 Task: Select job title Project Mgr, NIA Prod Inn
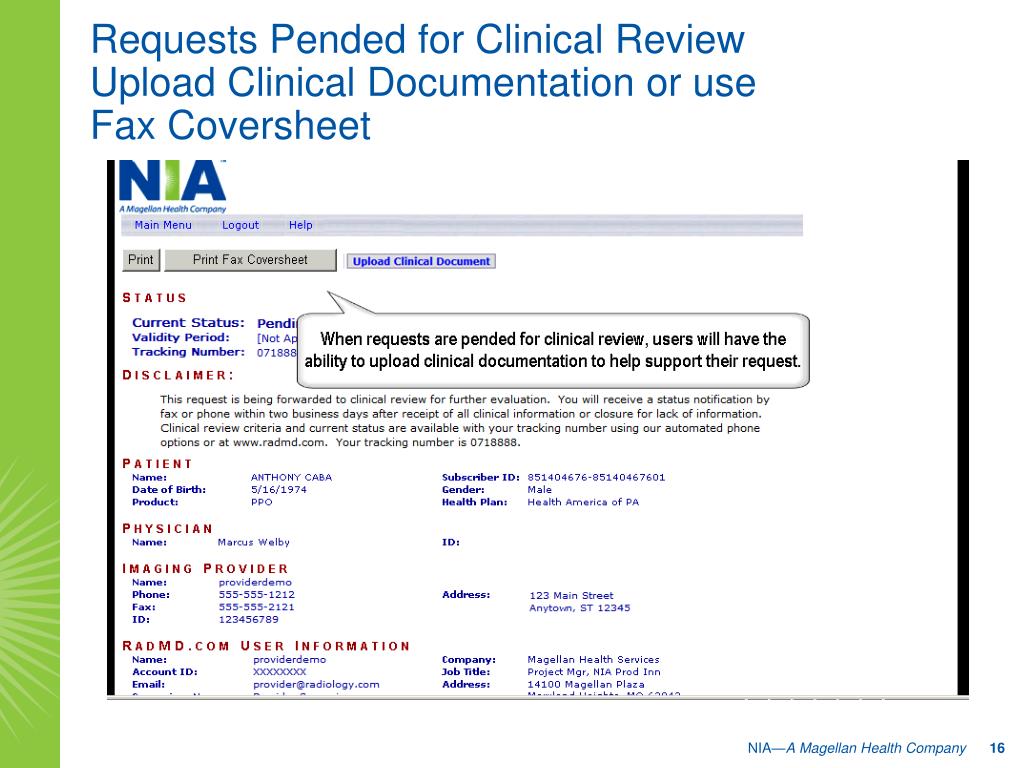pyautogui.click(x=594, y=672)
